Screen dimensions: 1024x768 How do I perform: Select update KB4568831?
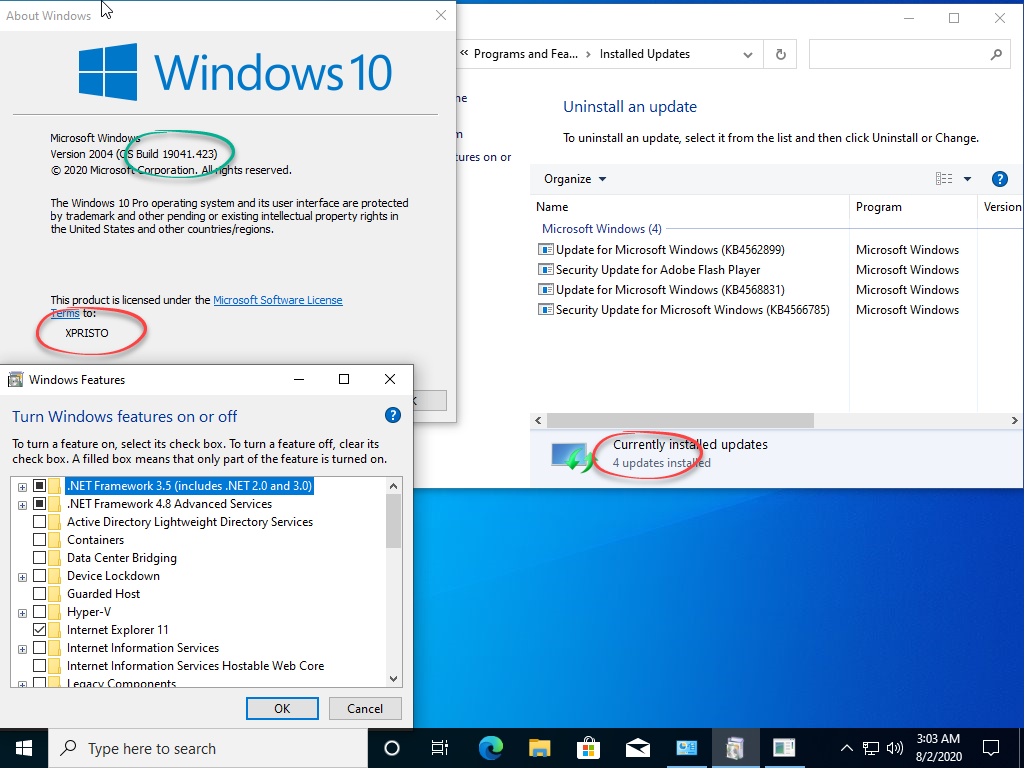[670, 289]
